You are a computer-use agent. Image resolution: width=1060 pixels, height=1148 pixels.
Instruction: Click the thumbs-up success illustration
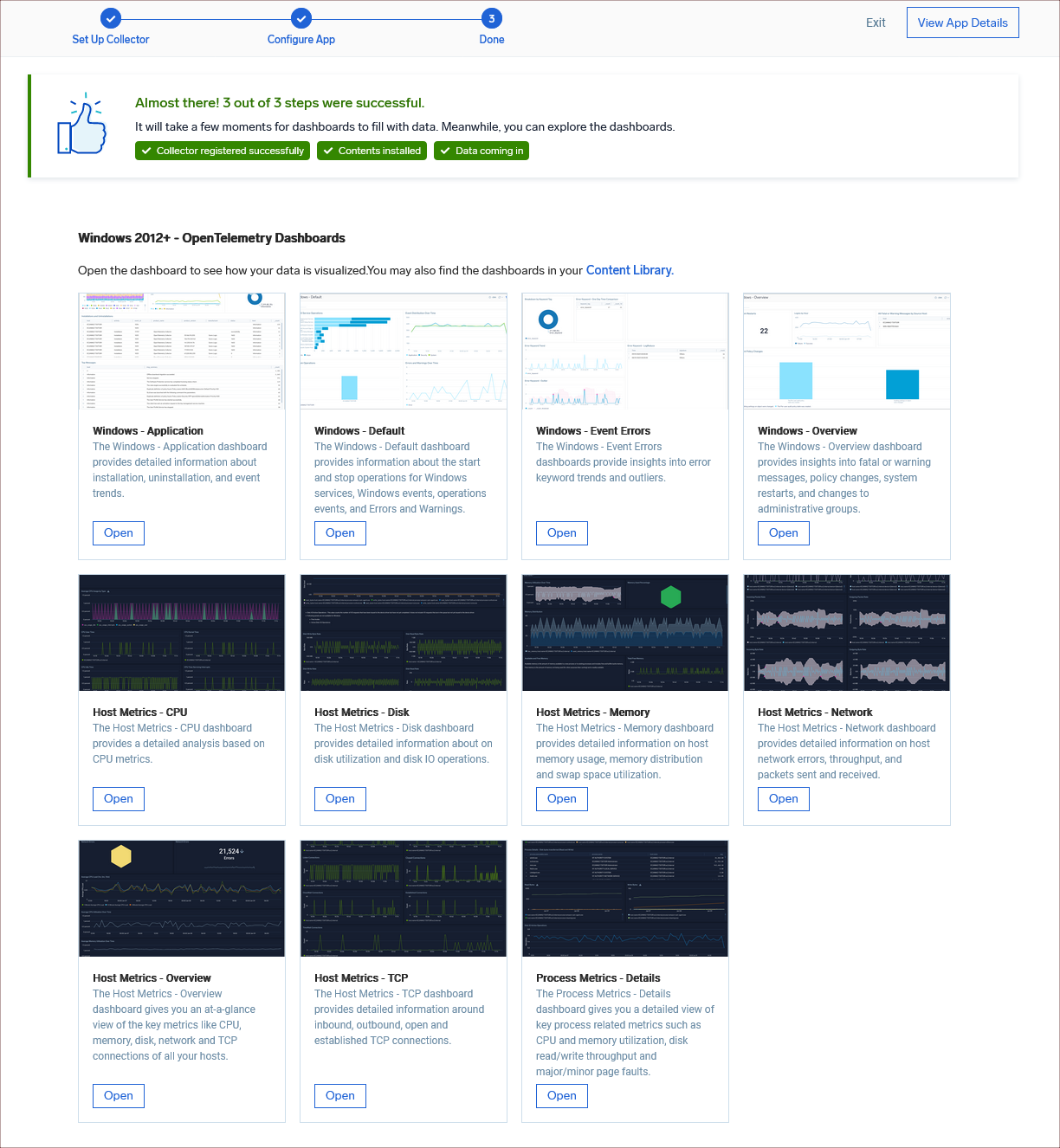[x=83, y=124]
